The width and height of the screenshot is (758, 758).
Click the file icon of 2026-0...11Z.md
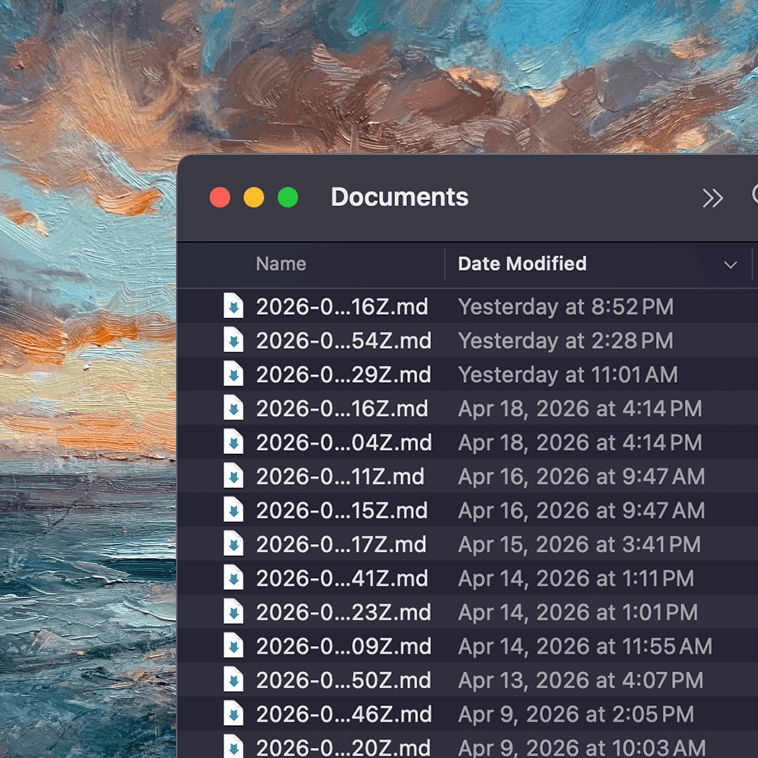(x=233, y=476)
